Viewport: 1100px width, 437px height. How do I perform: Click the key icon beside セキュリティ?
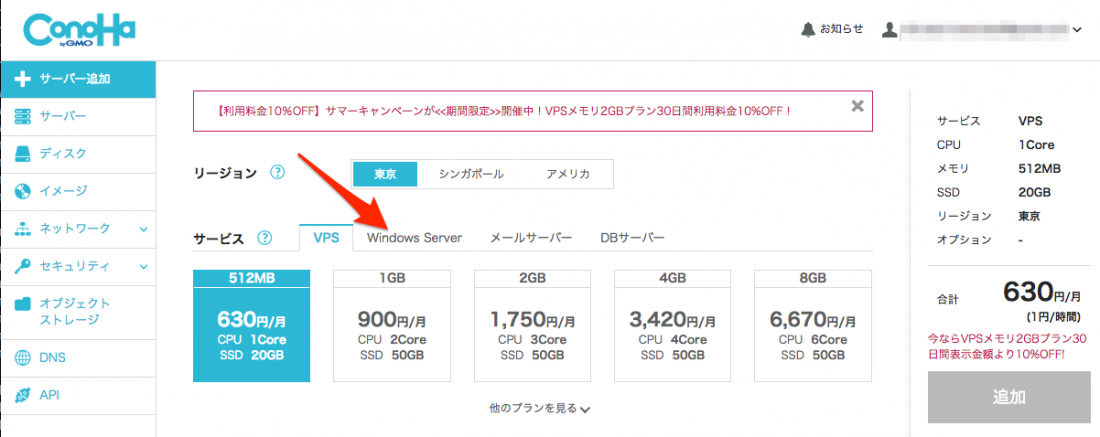click(x=22, y=266)
